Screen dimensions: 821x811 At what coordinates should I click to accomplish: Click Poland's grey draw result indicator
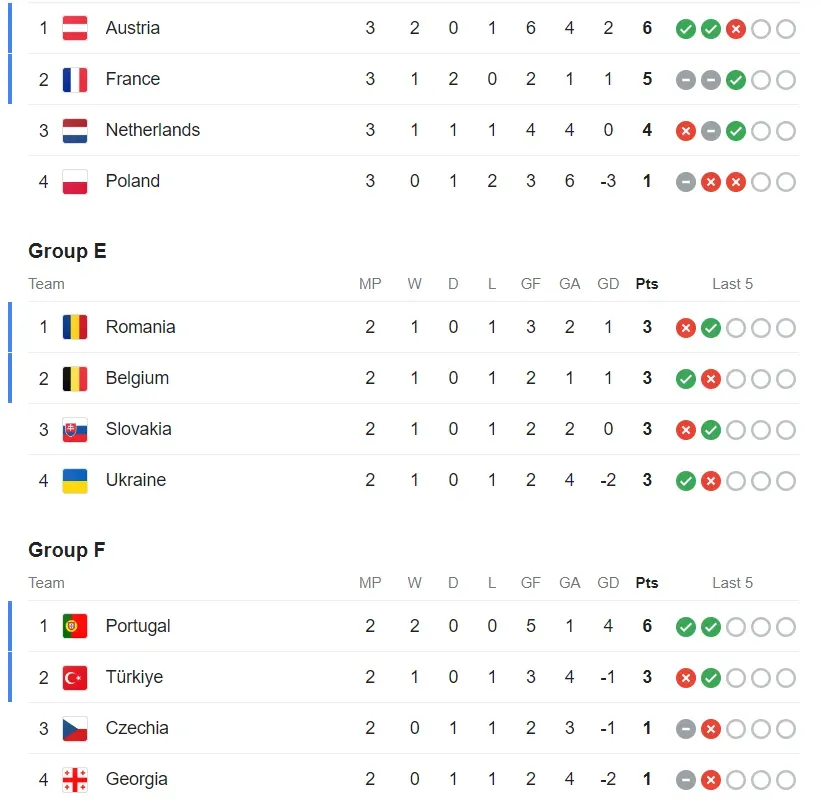pos(685,182)
